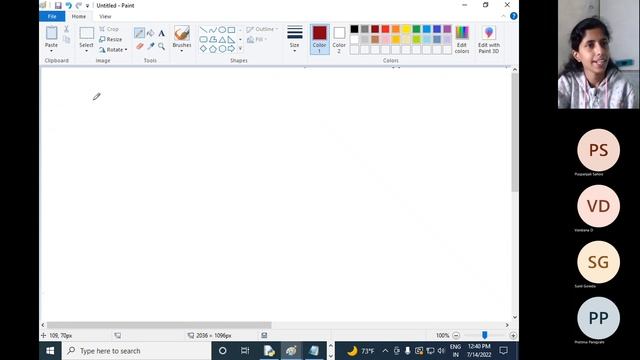Open the Brushes dropdown arrow
This screenshot has height=360, width=640.
(182, 51)
